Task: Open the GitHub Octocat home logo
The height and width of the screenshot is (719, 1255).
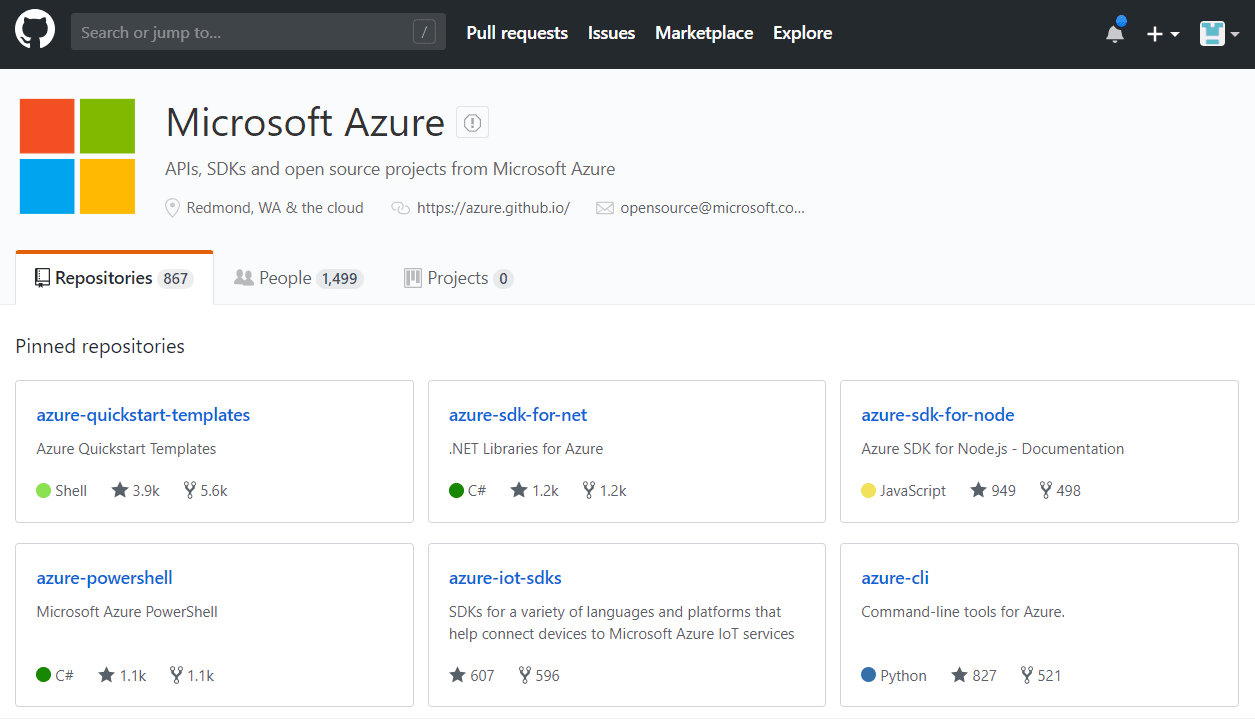Action: coord(35,30)
